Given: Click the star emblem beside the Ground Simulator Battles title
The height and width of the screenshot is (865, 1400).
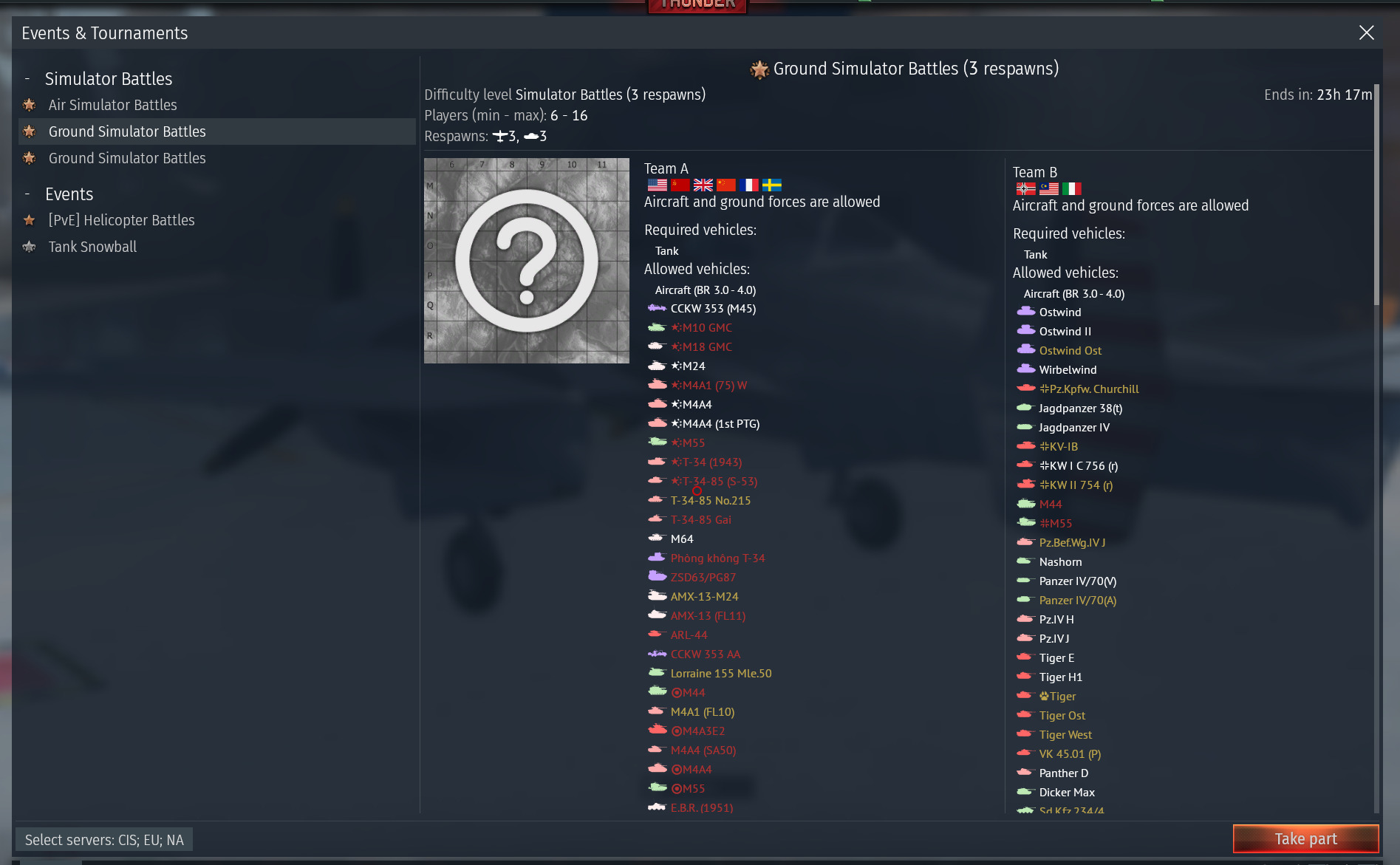Looking at the screenshot, I should click(759, 69).
